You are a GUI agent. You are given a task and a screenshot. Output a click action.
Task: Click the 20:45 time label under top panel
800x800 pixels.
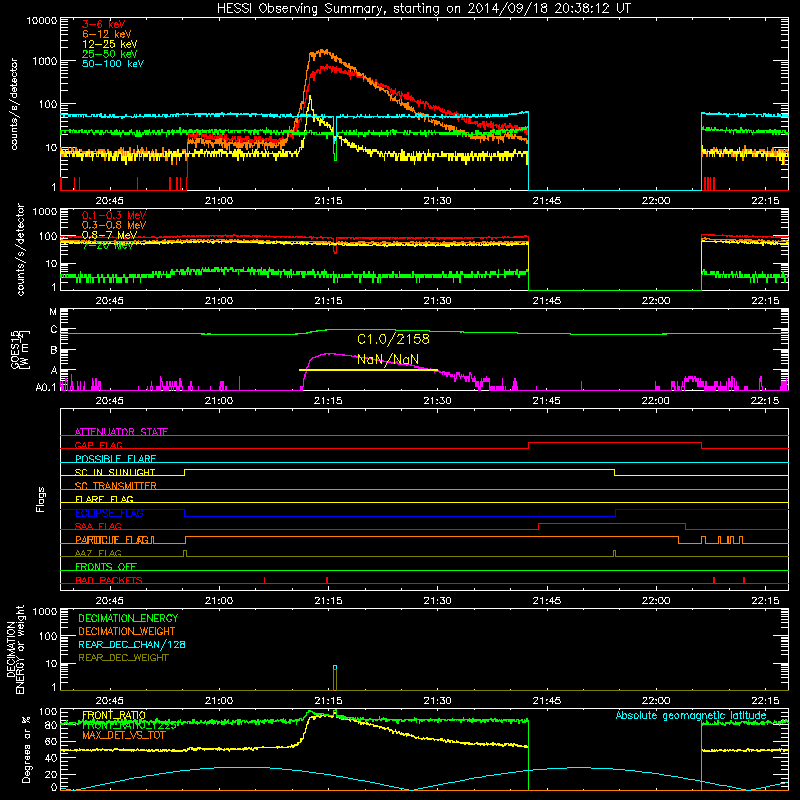click(109, 201)
